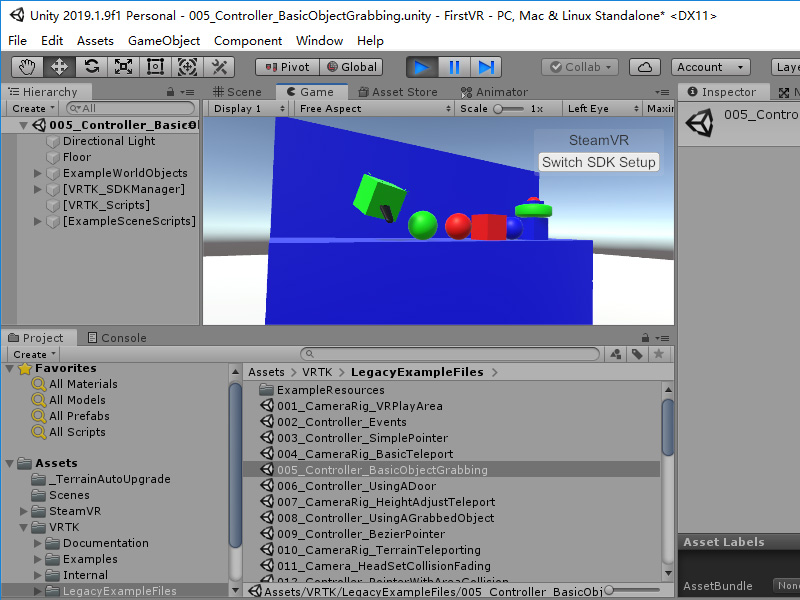
Task: Open Hierarchy Create dropdown
Action: point(33,108)
